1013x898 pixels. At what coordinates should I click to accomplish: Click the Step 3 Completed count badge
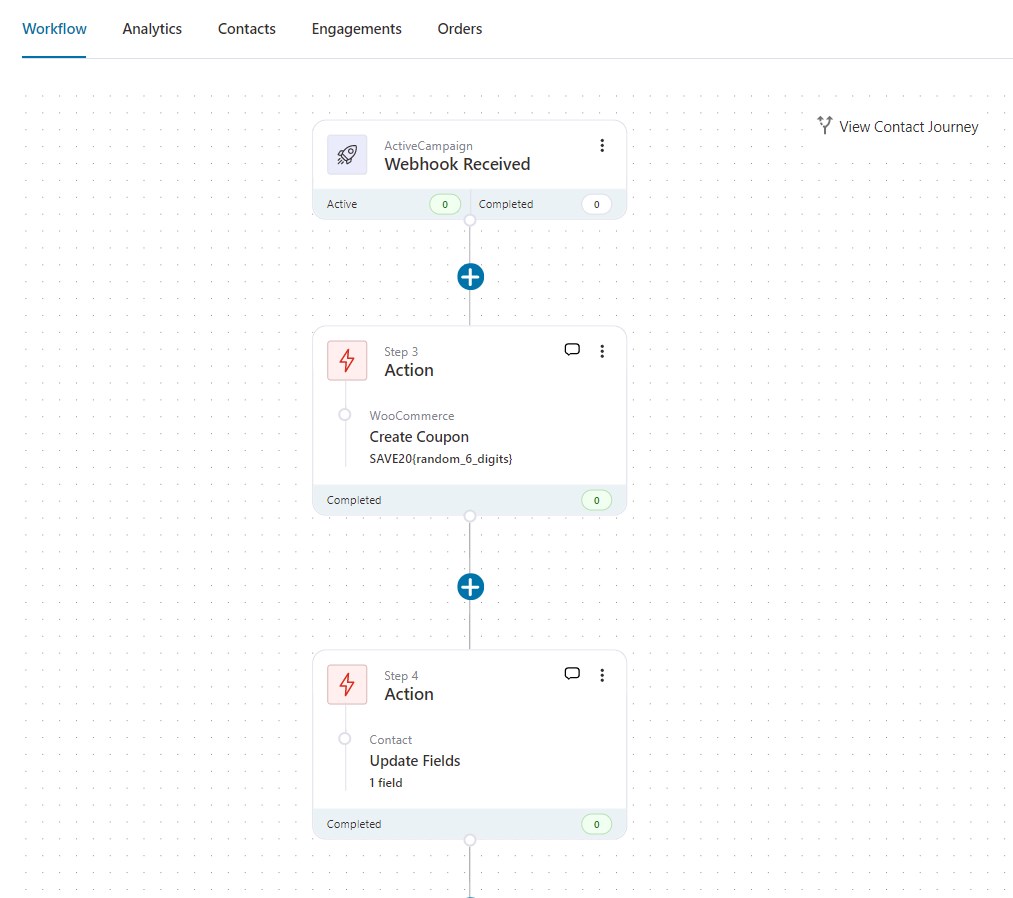click(x=596, y=500)
